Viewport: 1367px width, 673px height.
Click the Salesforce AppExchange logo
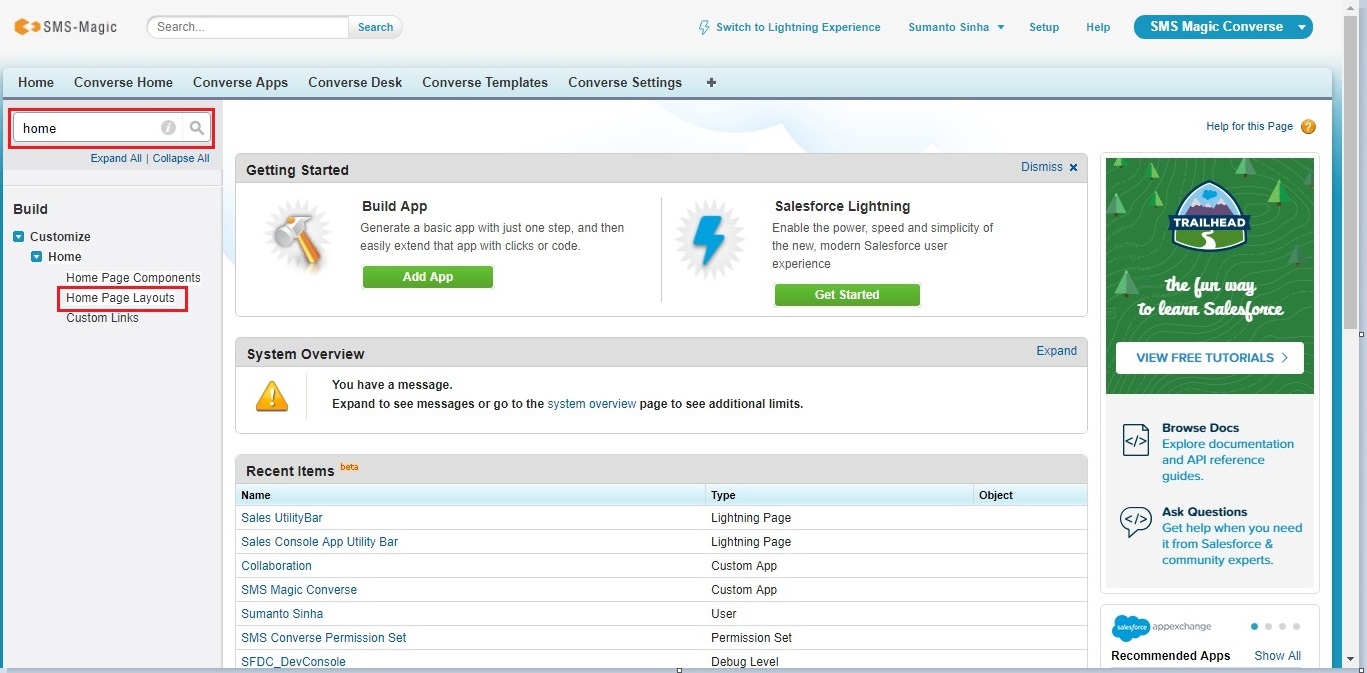click(1161, 627)
